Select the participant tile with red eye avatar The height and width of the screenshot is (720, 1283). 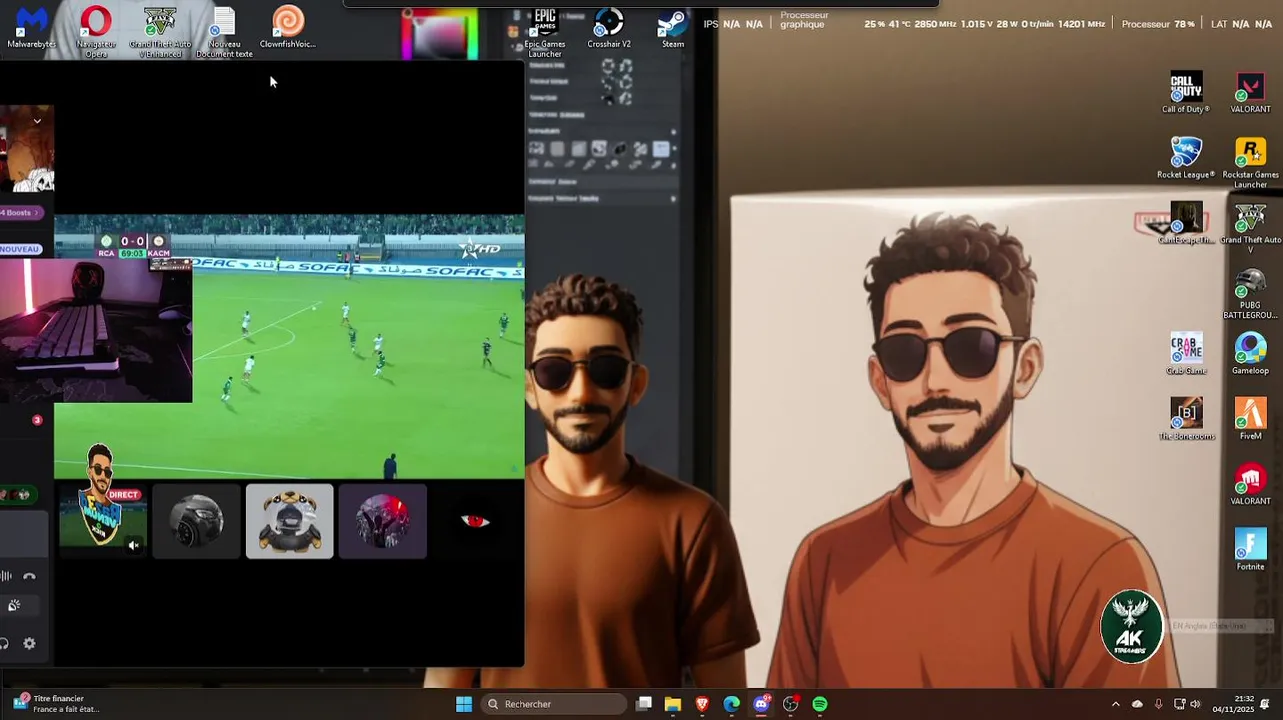[x=476, y=521]
